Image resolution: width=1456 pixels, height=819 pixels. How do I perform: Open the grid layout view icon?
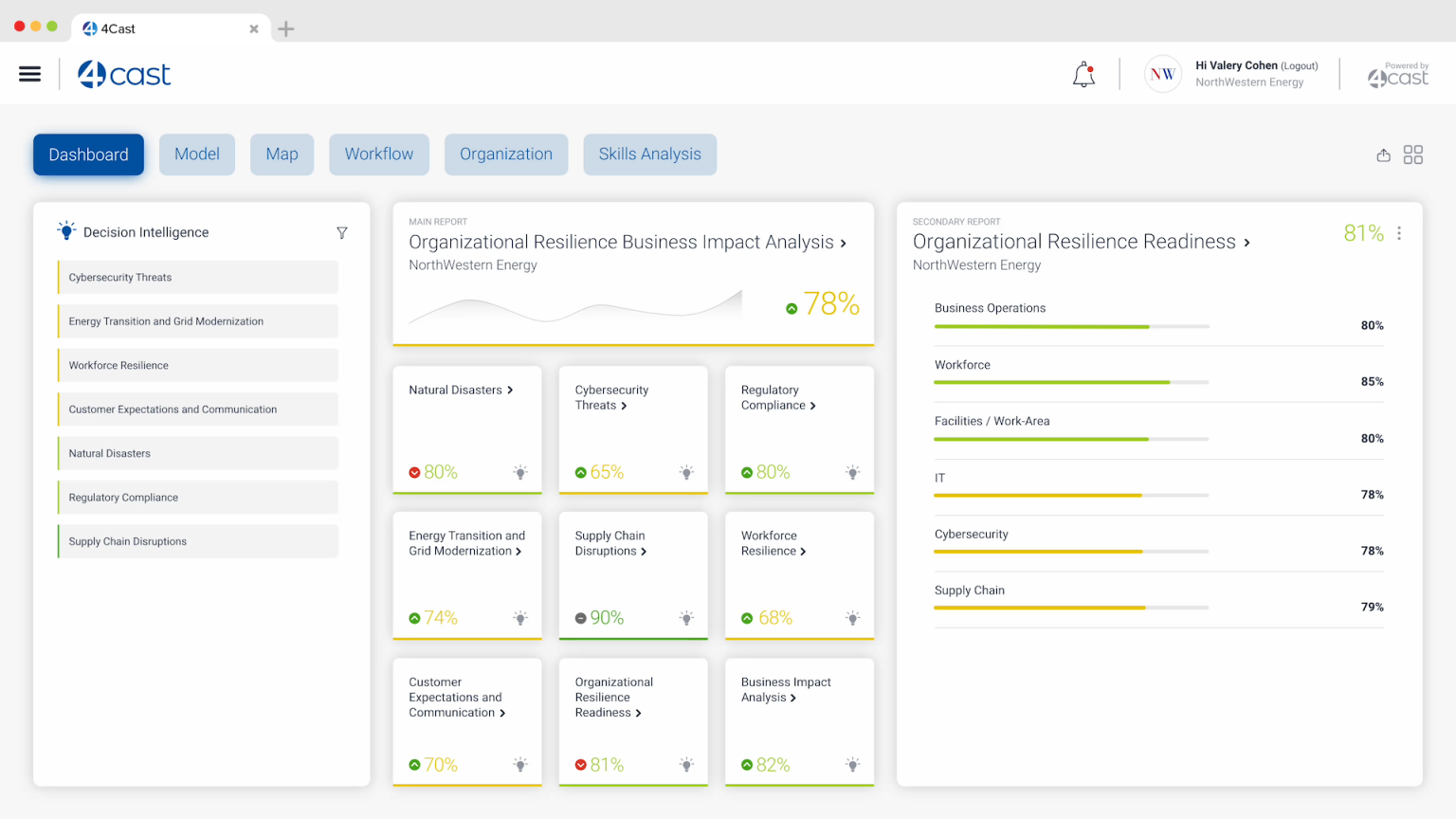point(1413,155)
